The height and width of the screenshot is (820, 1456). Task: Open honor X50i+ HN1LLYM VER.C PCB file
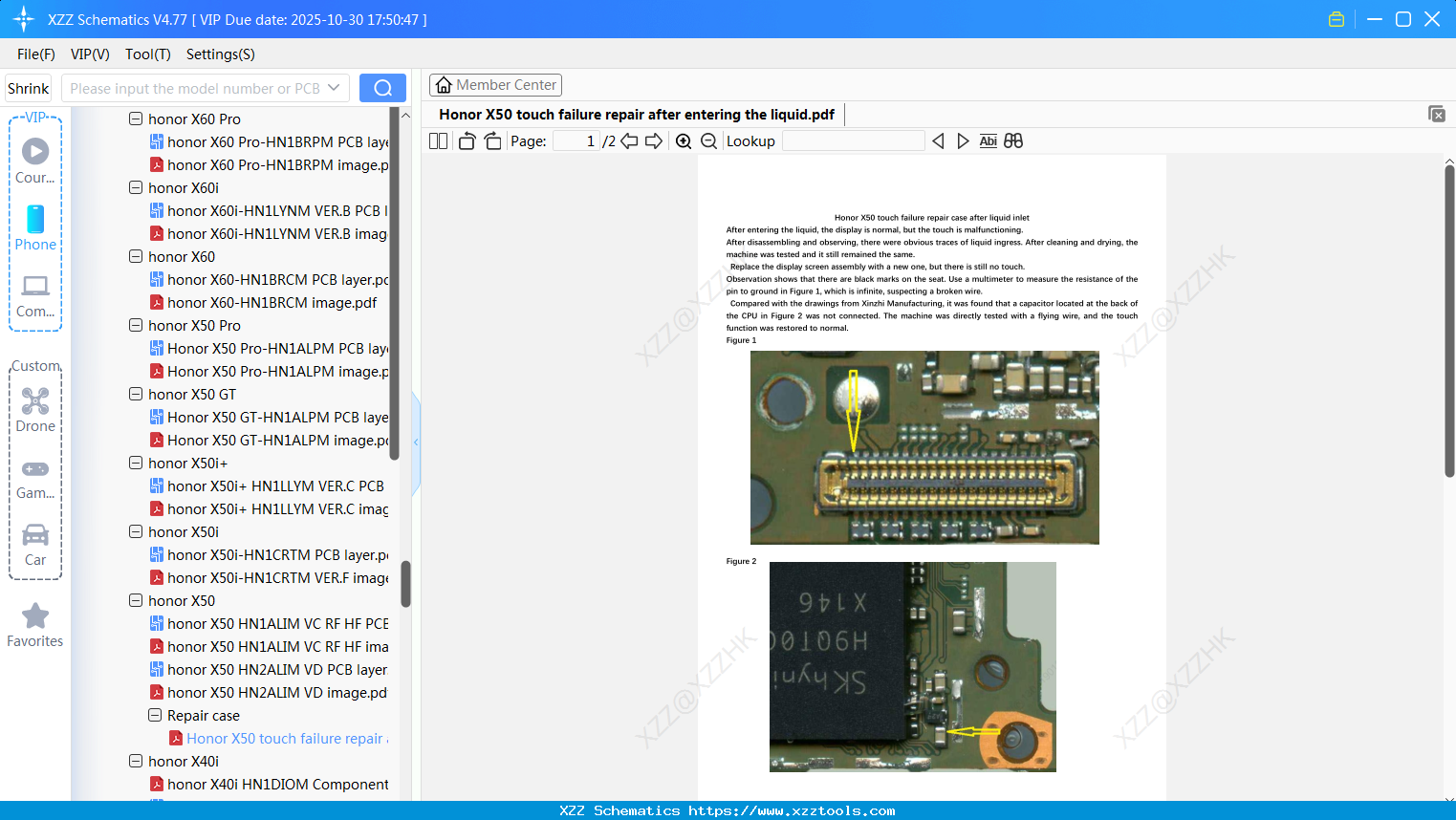point(267,486)
